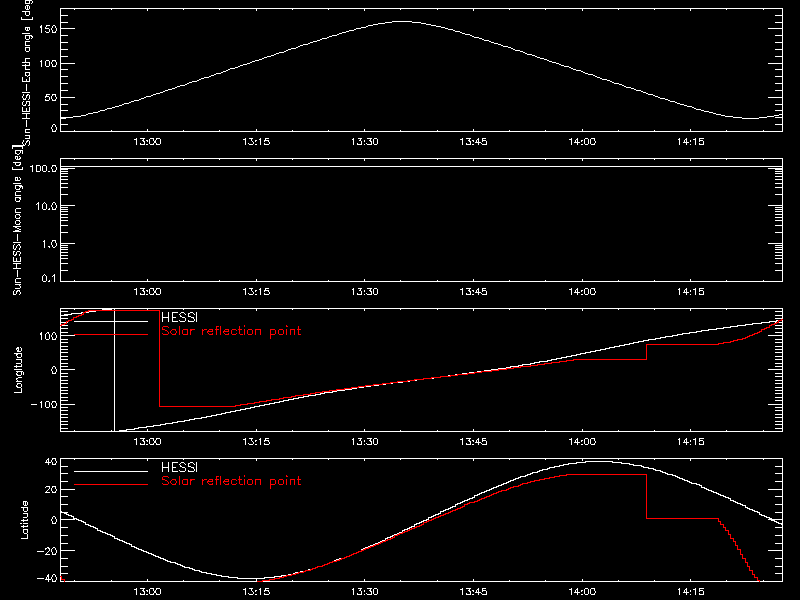
Task: Click 13:15 time label under Latitude plot
Action: 256,592
